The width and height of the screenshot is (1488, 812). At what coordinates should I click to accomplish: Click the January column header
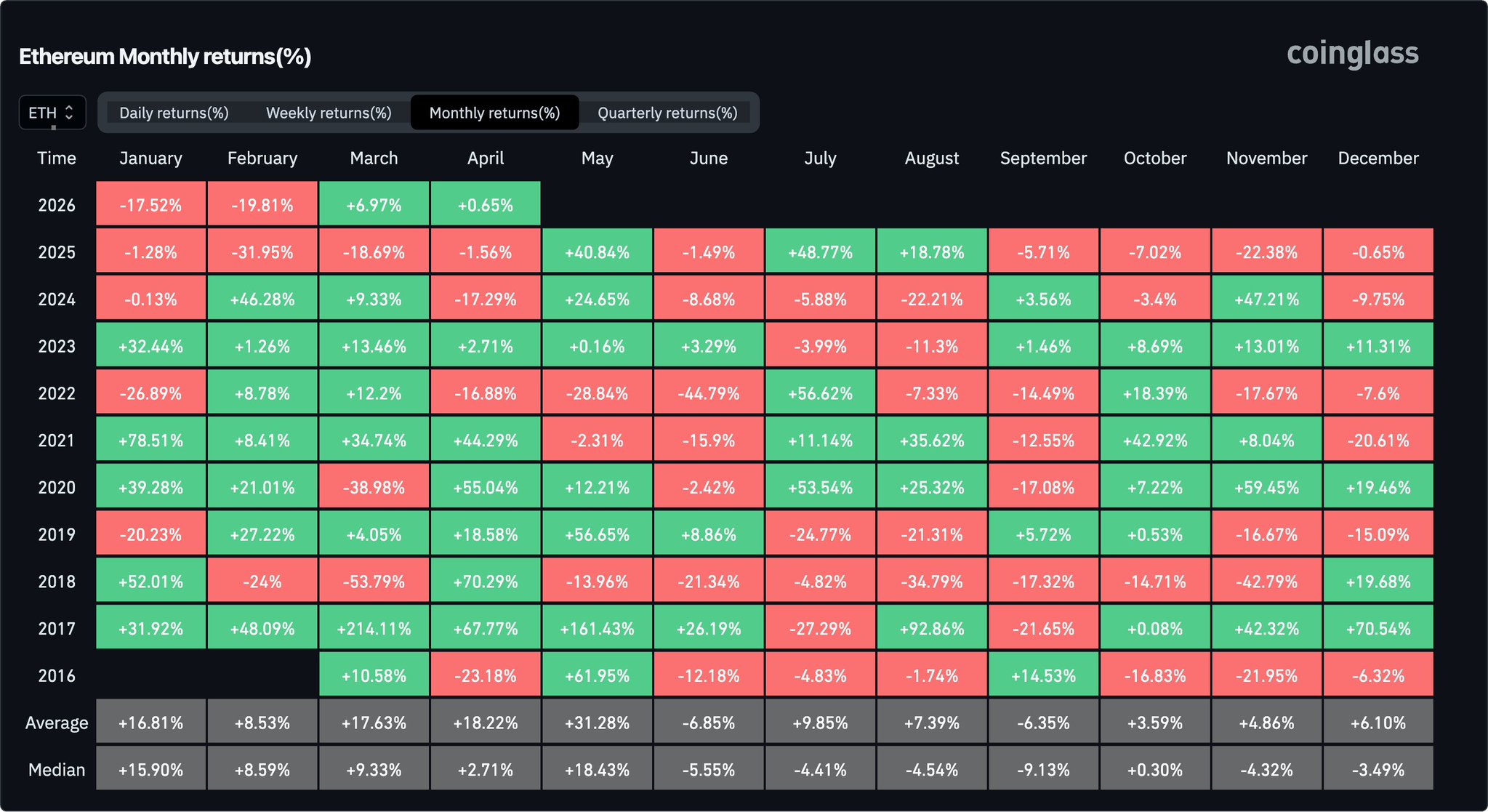pyautogui.click(x=150, y=158)
